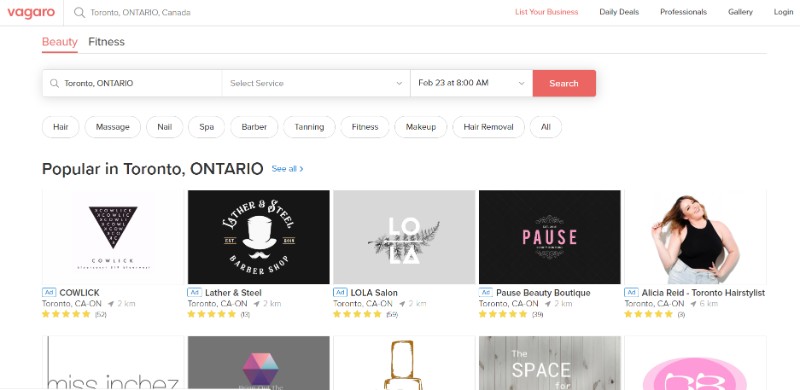The image size is (800, 390).
Task: Click LOLA Salon Ad badge
Action: [340, 292]
